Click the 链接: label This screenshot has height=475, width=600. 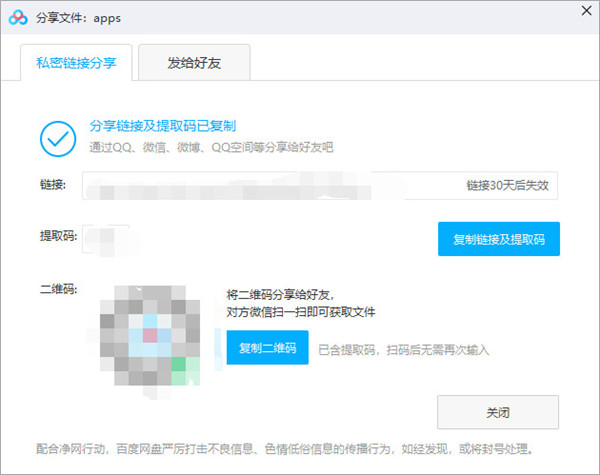tap(53, 185)
